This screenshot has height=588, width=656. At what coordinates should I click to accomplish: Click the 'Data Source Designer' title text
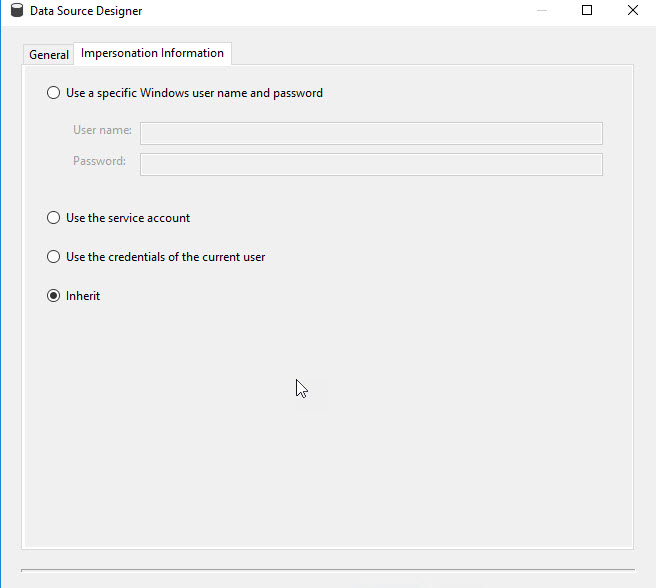point(86,11)
